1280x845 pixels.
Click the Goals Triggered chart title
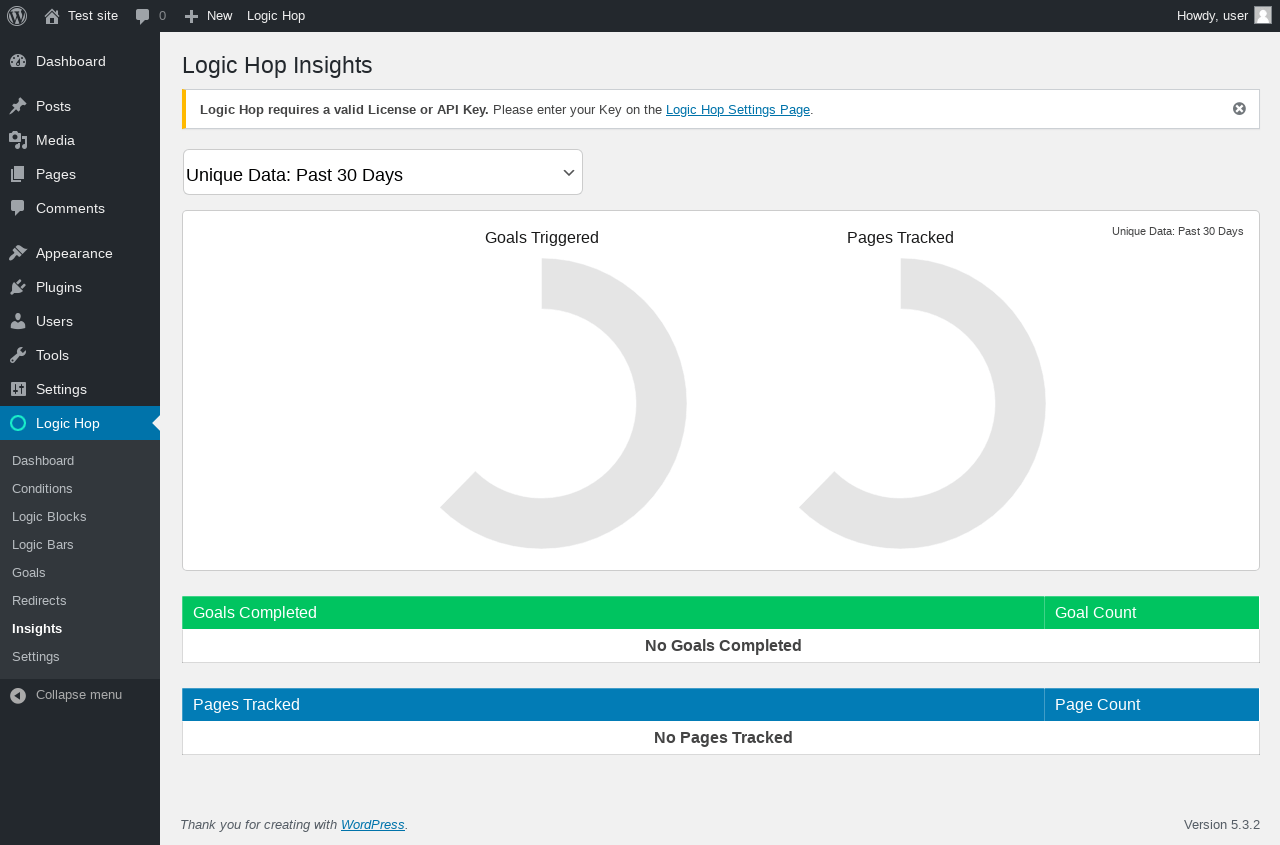click(542, 238)
